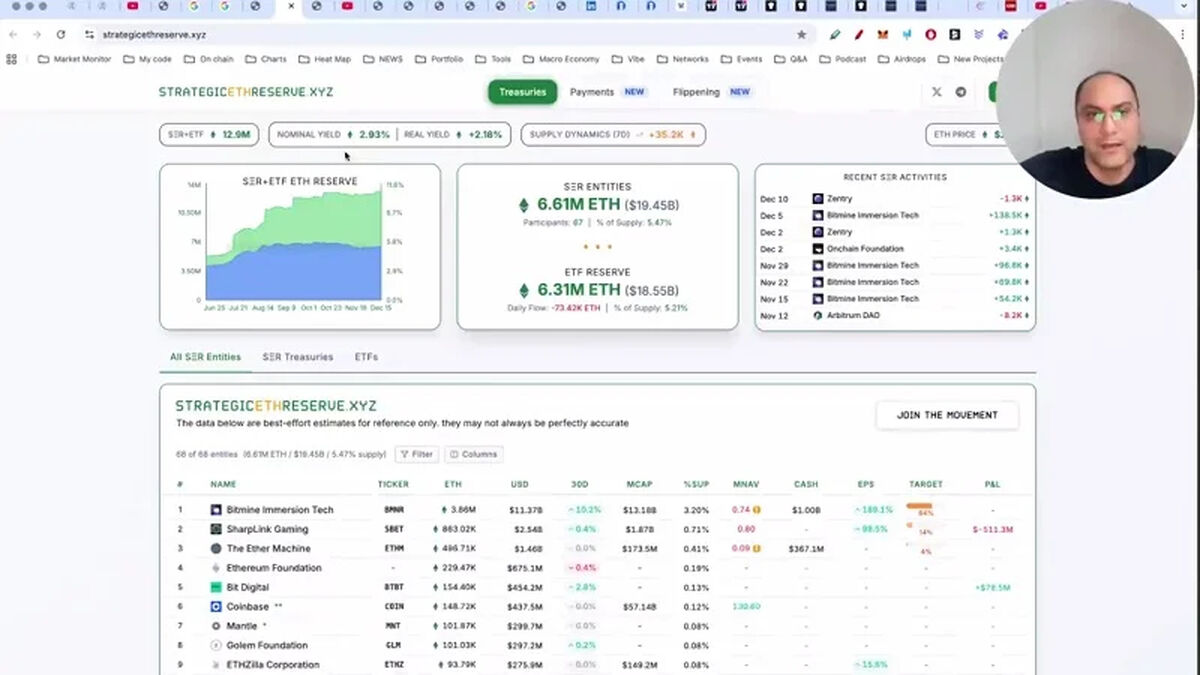Switch to the SER Treasuries tab

point(297,357)
